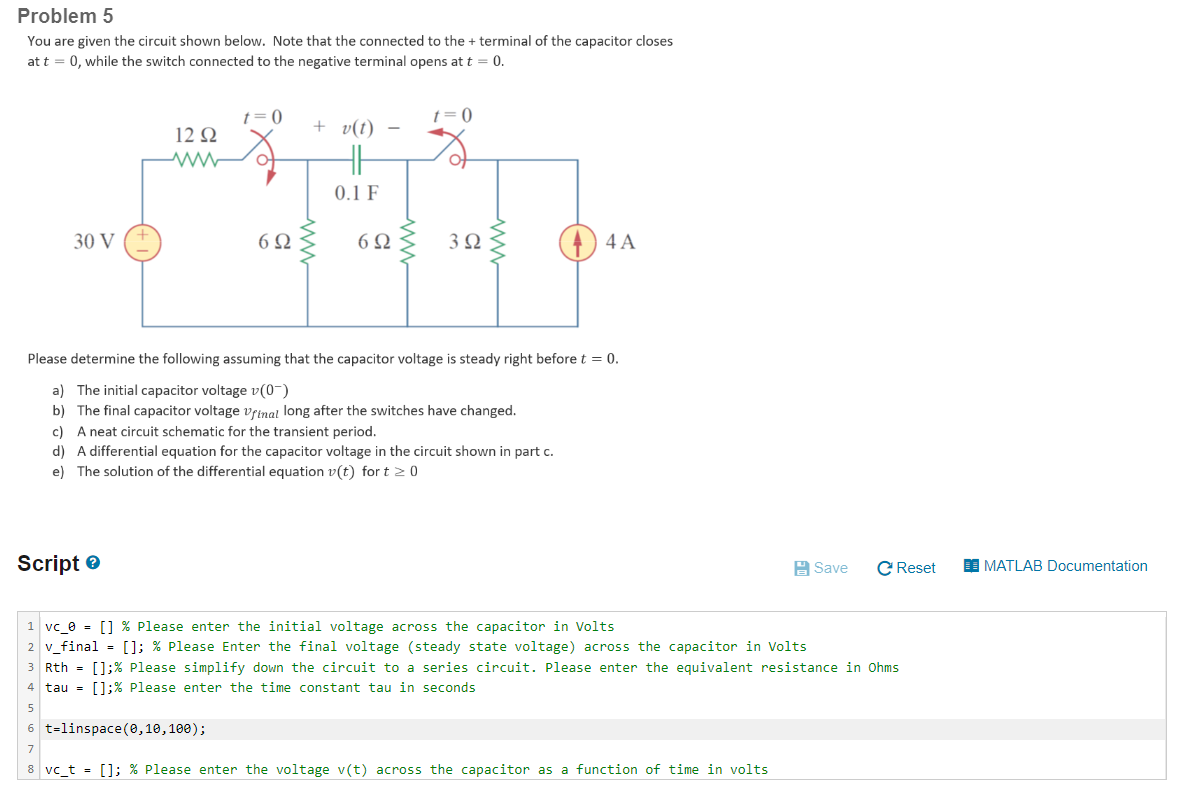Click the 30 V voltage source symbol
Screen dimensions: 1187x792
point(142,242)
